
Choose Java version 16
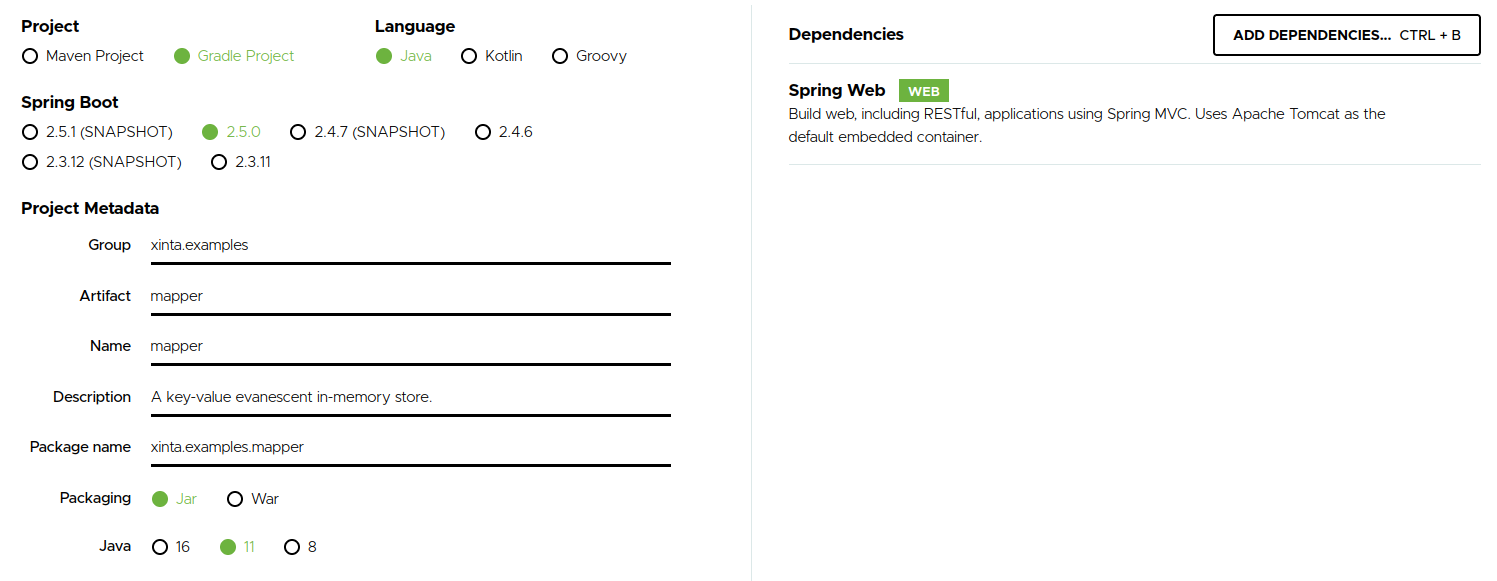pos(160,547)
